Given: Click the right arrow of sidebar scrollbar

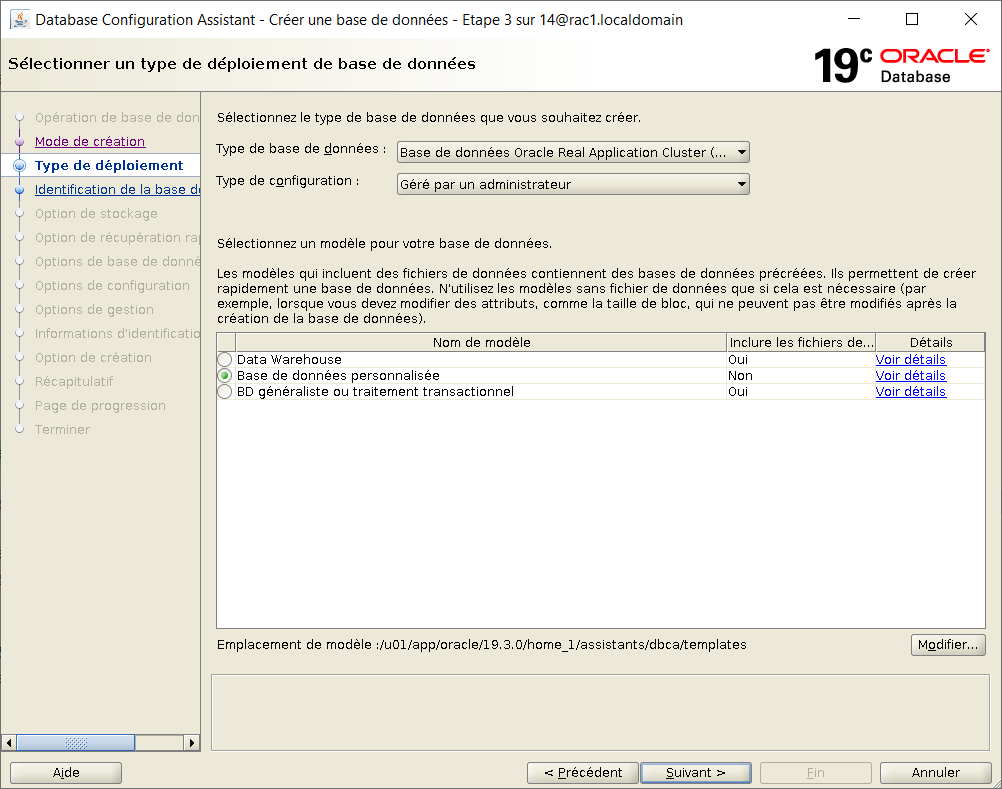Looking at the screenshot, I should (192, 742).
